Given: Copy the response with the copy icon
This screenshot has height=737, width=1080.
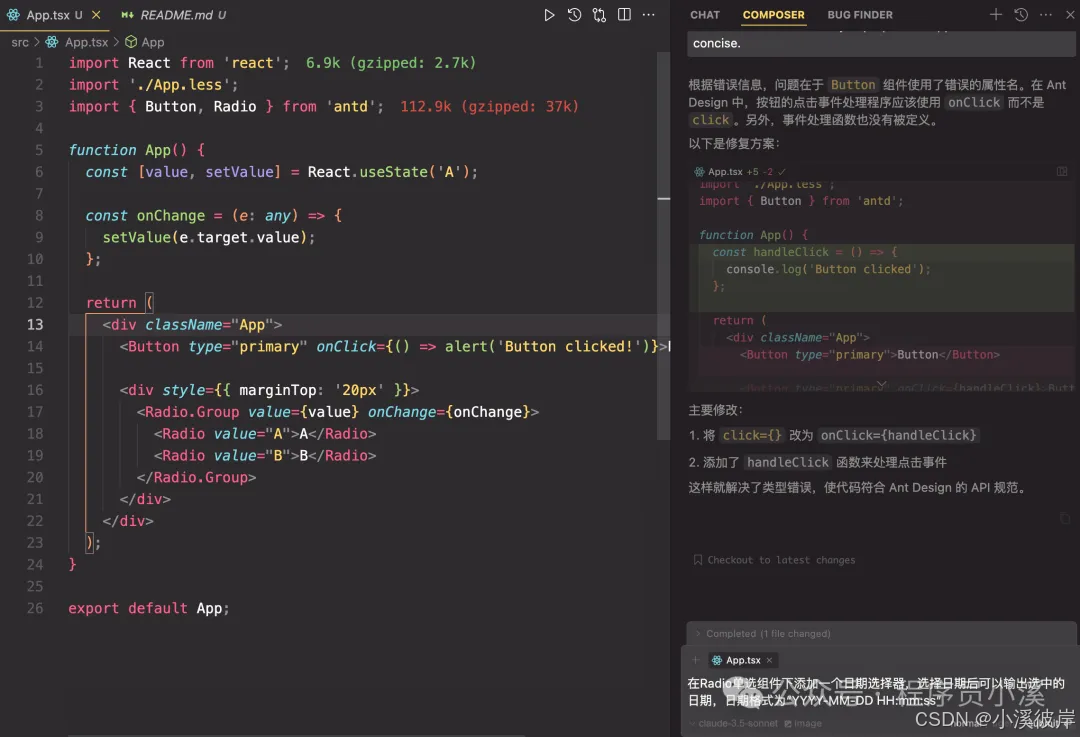Looking at the screenshot, I should tap(1065, 518).
